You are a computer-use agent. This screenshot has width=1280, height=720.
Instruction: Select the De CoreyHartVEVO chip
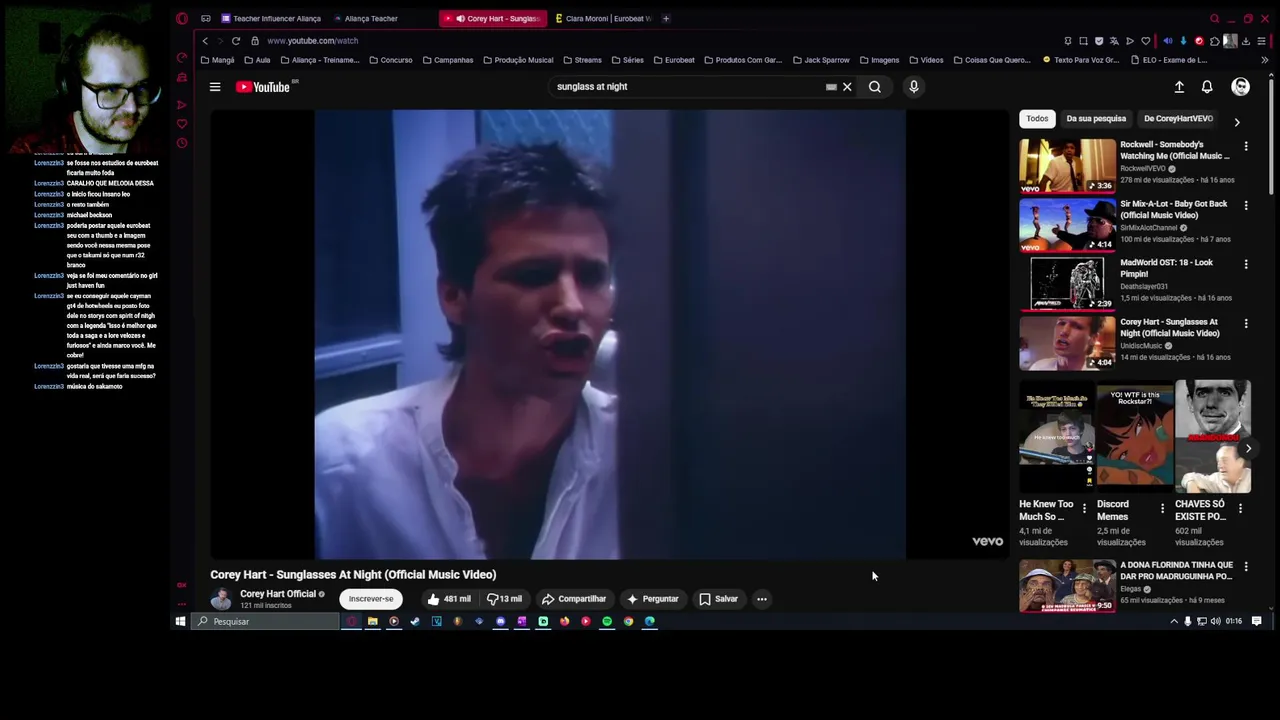click(1178, 119)
